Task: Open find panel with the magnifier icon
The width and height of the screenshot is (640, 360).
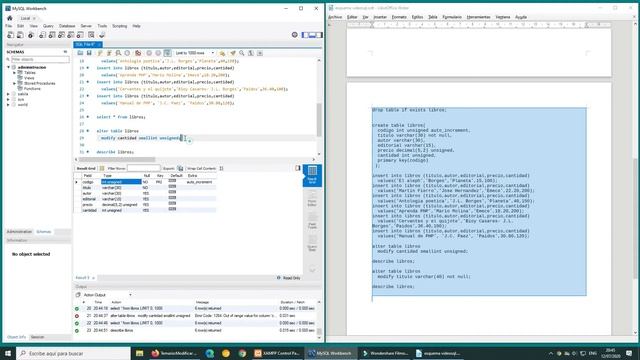Action: tap(242, 53)
